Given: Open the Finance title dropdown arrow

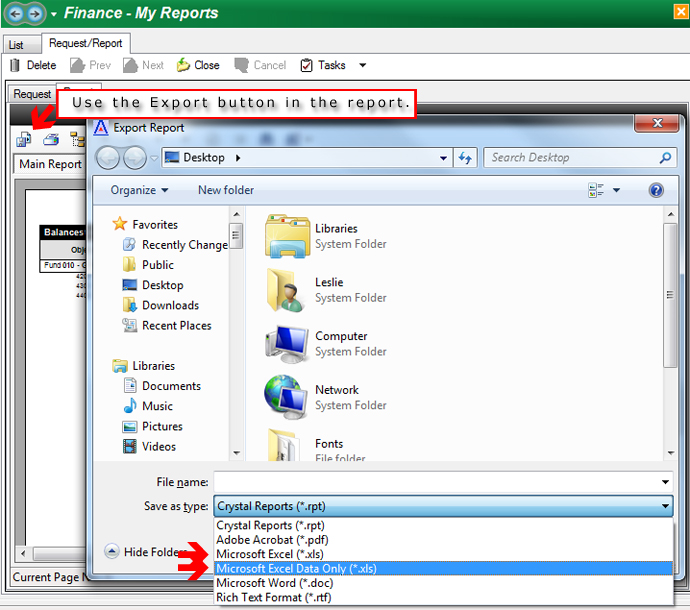Looking at the screenshot, I should click(x=54, y=14).
